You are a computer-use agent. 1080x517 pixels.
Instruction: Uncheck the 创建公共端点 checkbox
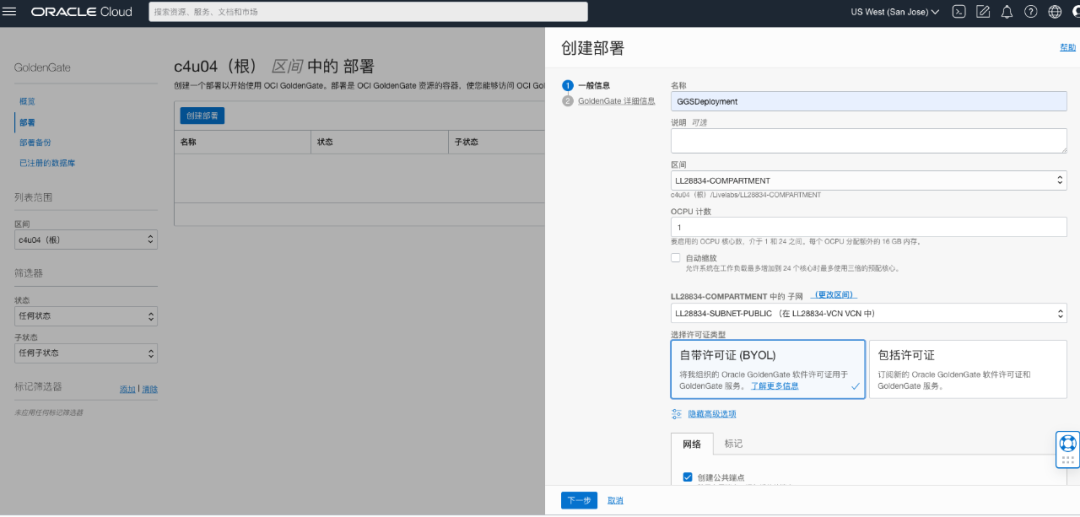point(687,477)
